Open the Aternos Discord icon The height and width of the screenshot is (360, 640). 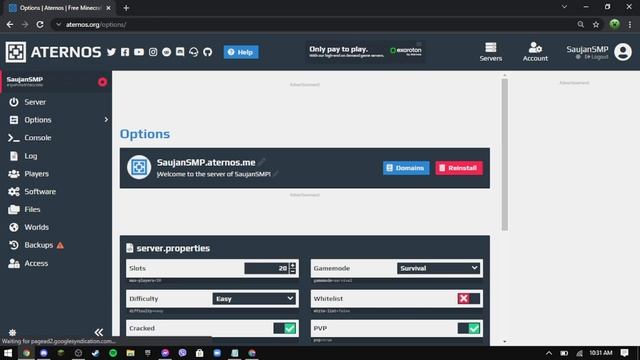coord(180,52)
